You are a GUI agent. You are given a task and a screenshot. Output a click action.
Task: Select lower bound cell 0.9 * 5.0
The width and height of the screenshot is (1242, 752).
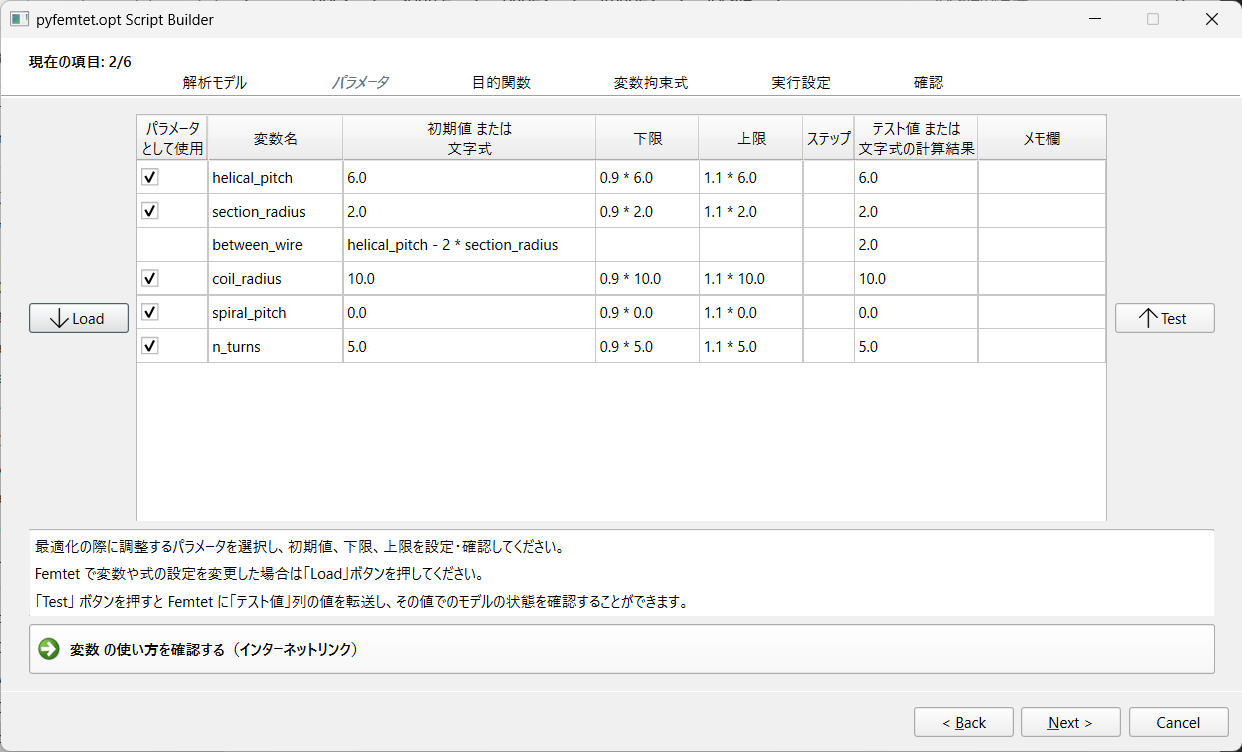(x=647, y=346)
